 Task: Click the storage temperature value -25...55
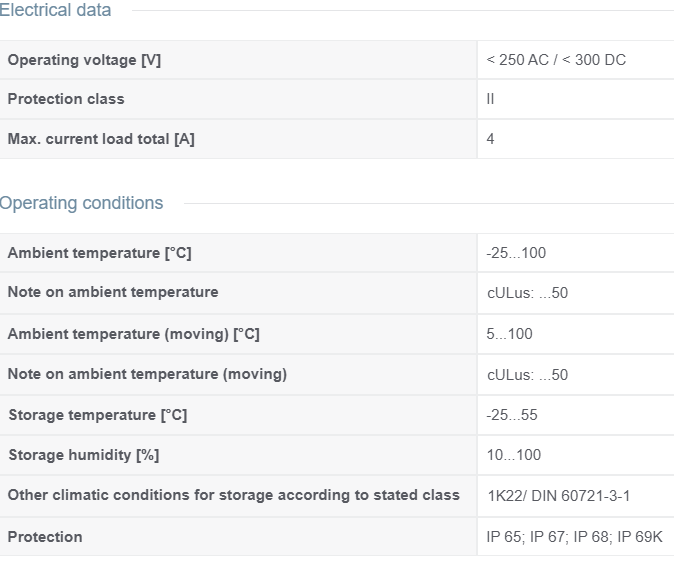(x=512, y=415)
